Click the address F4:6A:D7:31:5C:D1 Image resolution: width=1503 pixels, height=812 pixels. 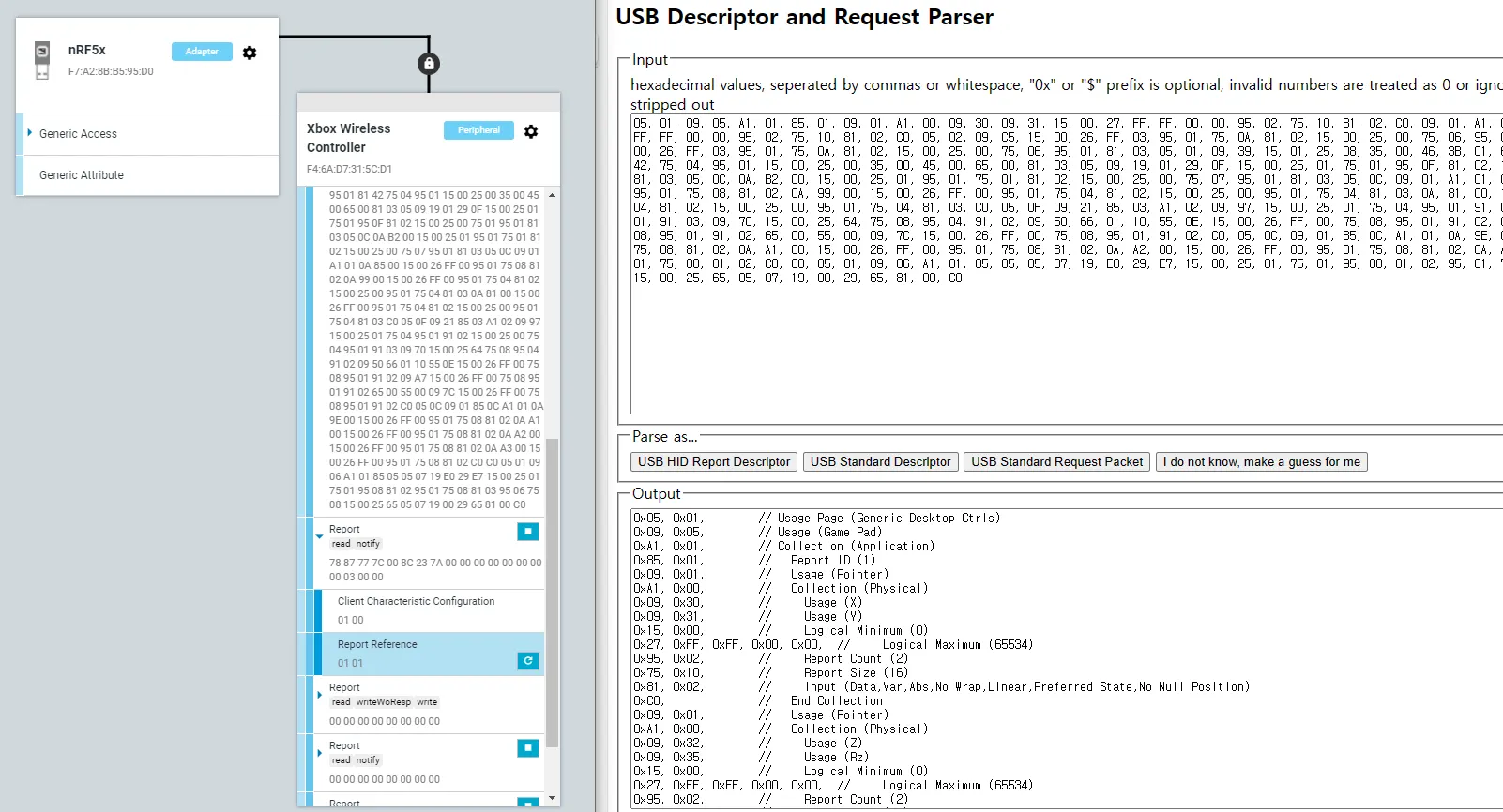(x=349, y=169)
